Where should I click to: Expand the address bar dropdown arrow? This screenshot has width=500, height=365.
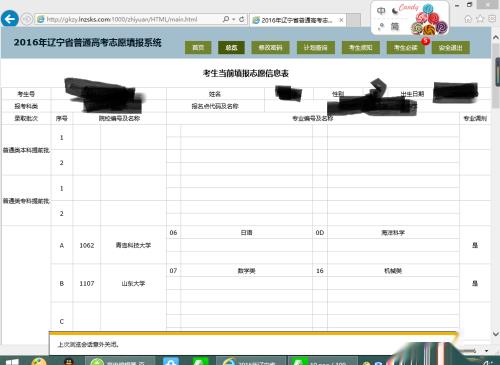(x=234, y=19)
